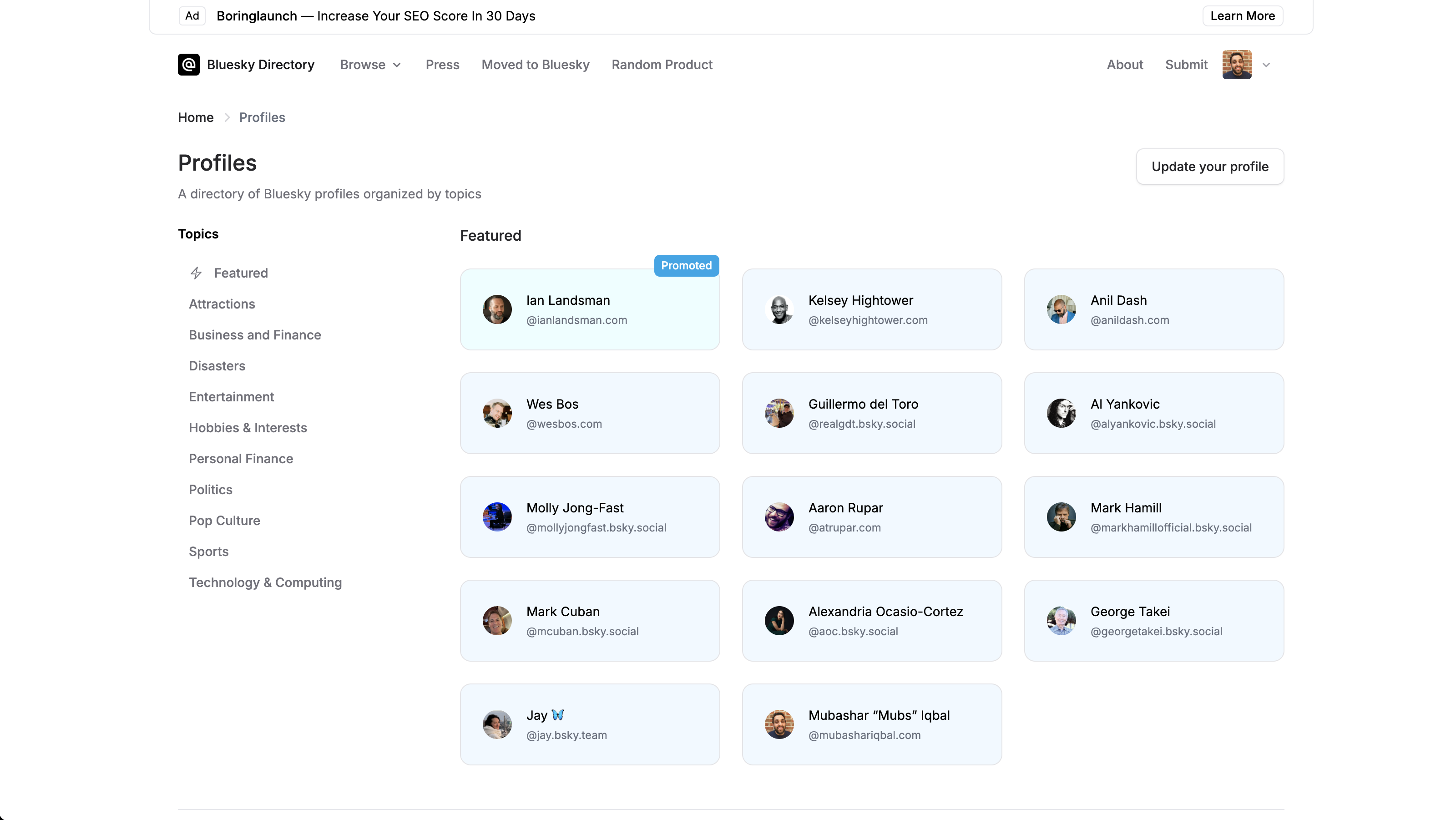This screenshot has height=820, width=1456.
Task: Click Jay's avatar
Action: click(x=497, y=724)
